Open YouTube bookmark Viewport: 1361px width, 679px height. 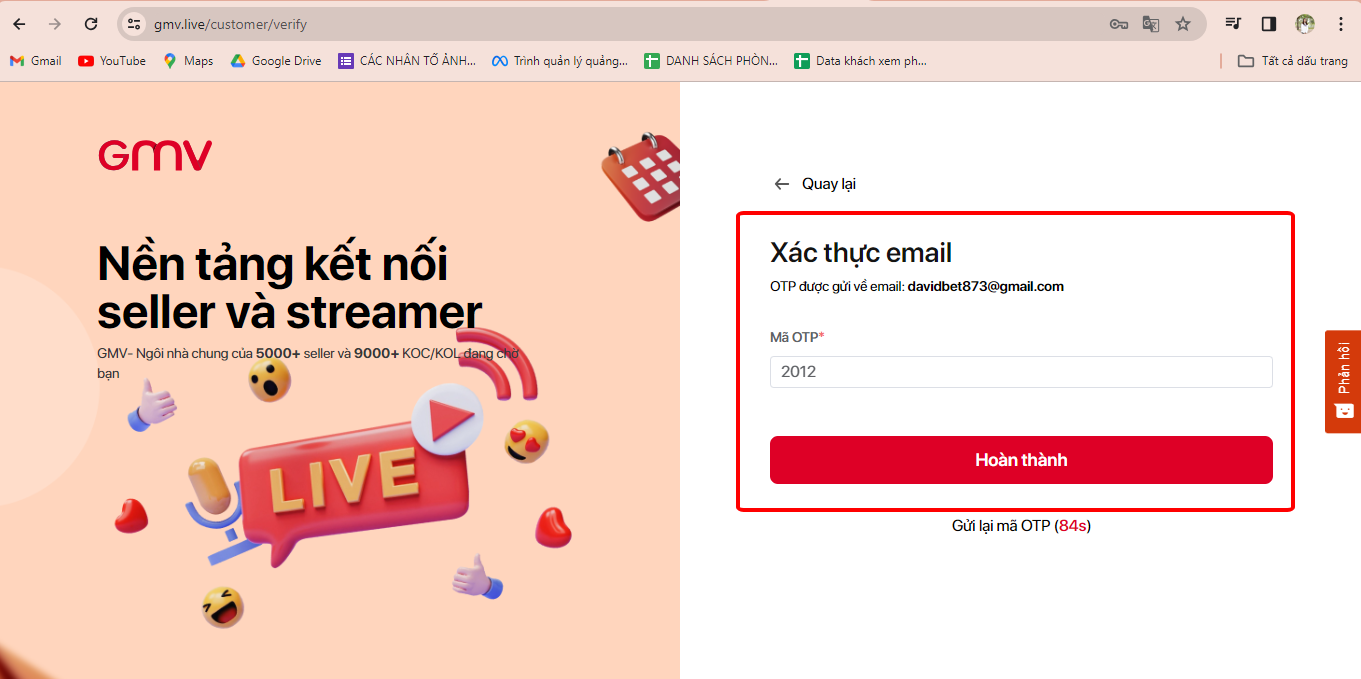(x=112, y=61)
